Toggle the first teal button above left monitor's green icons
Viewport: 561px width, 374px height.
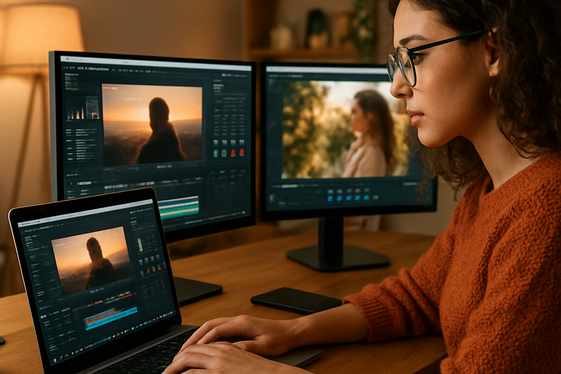(x=216, y=143)
